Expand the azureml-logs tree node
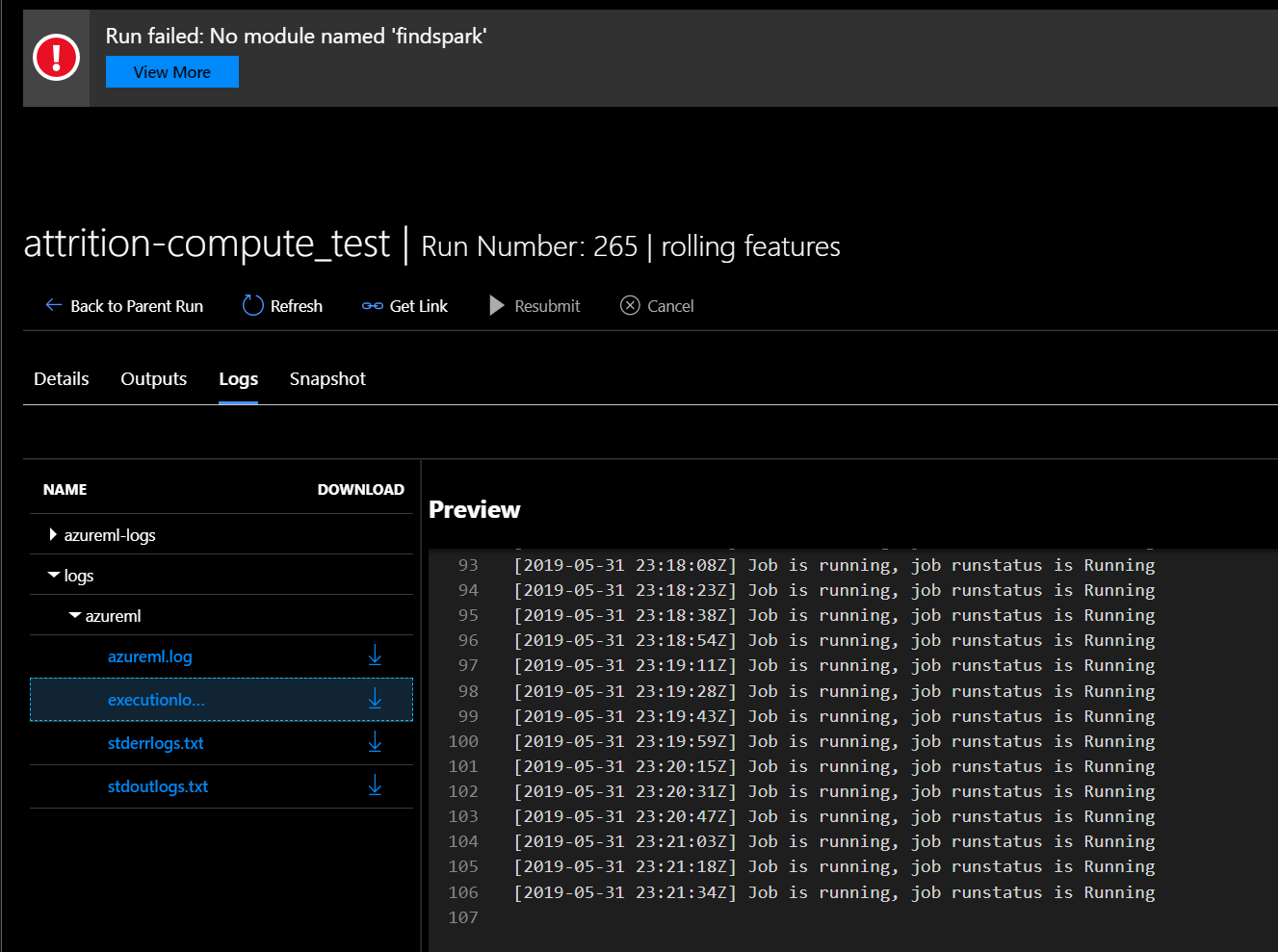 [53, 534]
